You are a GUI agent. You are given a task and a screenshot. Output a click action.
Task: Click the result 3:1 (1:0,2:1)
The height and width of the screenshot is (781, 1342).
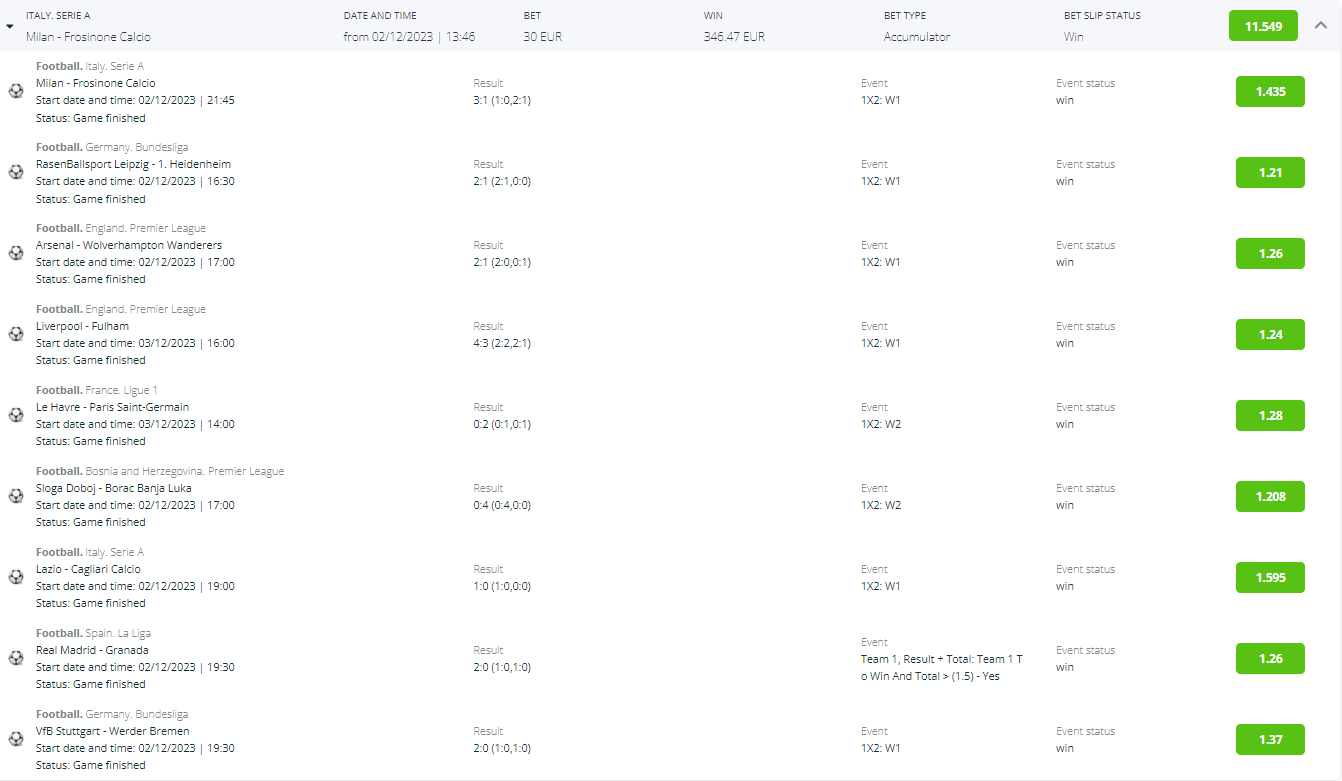(502, 100)
